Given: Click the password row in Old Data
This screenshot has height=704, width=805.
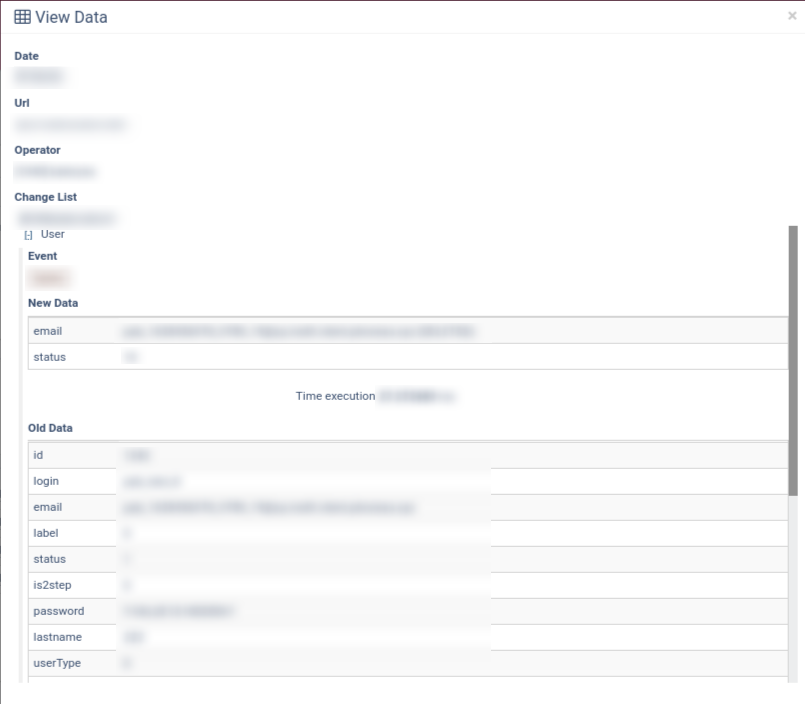Looking at the screenshot, I should [x=406, y=611].
